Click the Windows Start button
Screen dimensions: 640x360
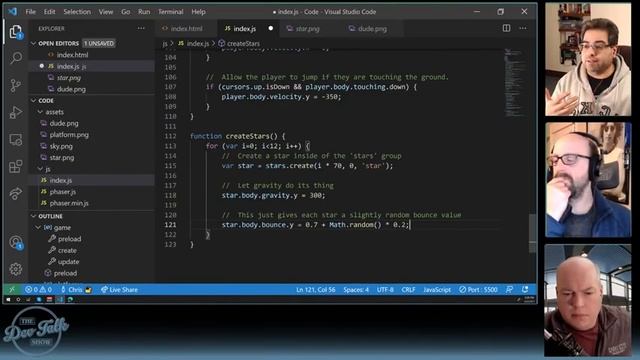click(8, 300)
